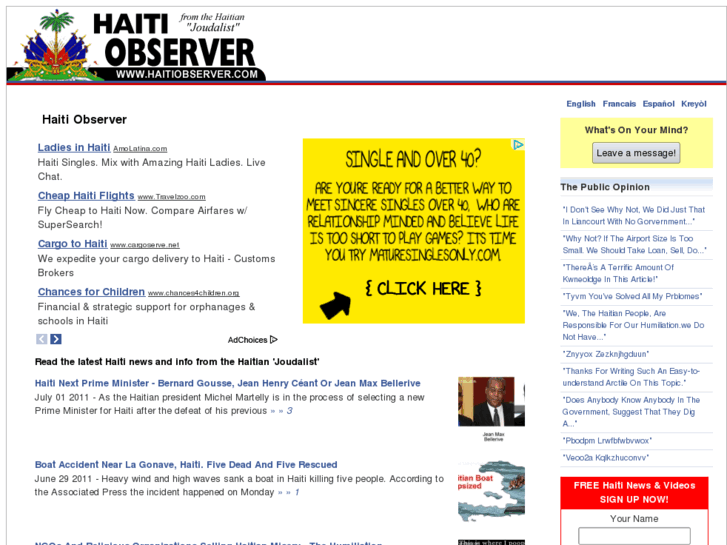Click the ad info icon on yellow banner

[518, 145]
